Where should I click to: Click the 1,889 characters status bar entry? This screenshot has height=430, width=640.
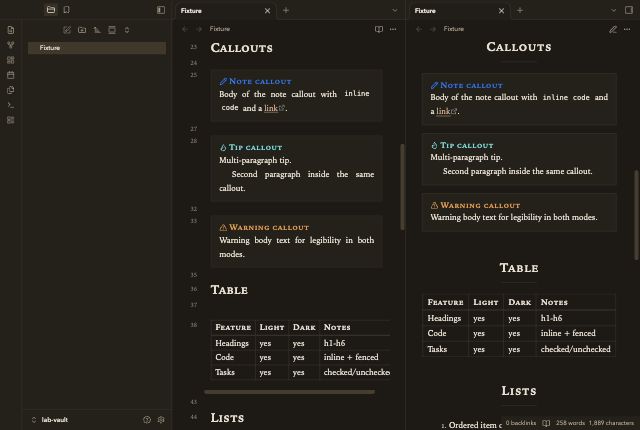point(611,423)
